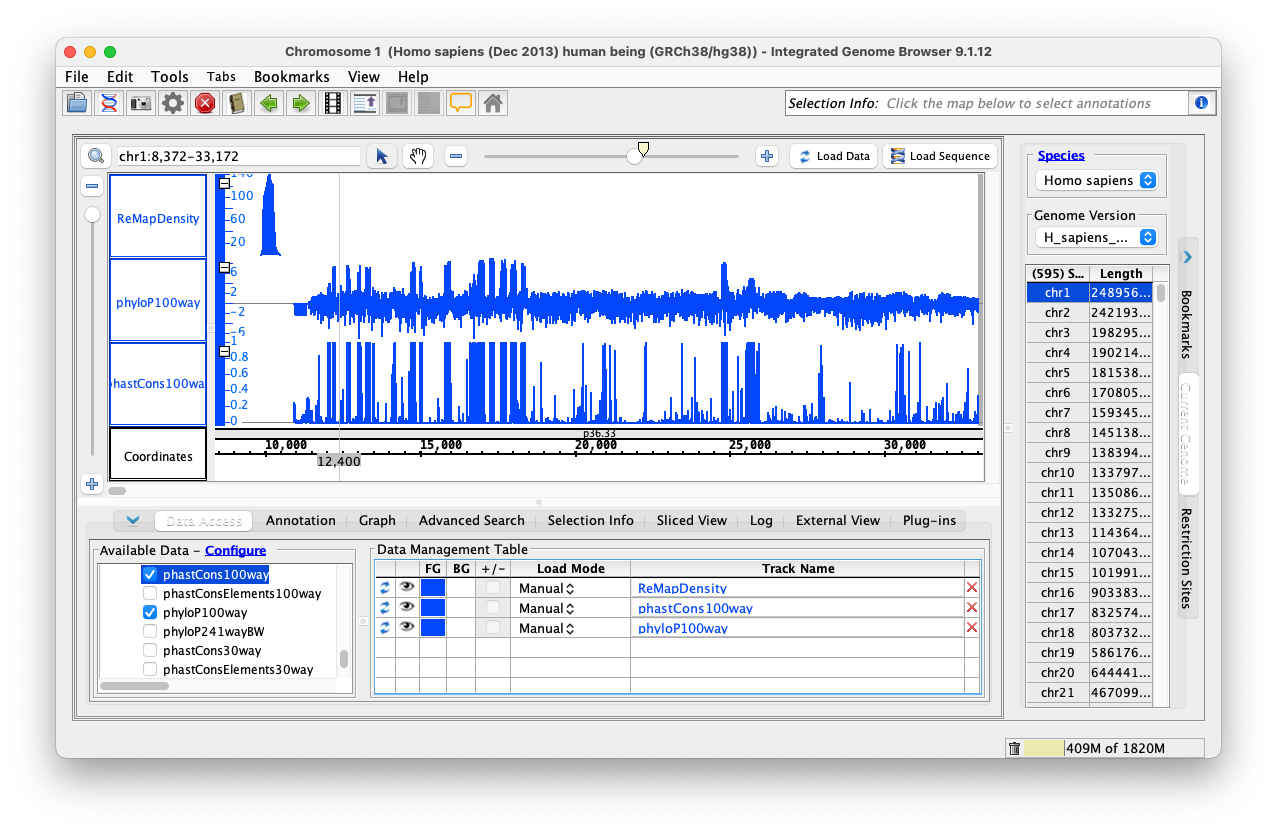Hide phastCons100way track using eye icon
Screen dimensions: 1277x832
[407, 608]
